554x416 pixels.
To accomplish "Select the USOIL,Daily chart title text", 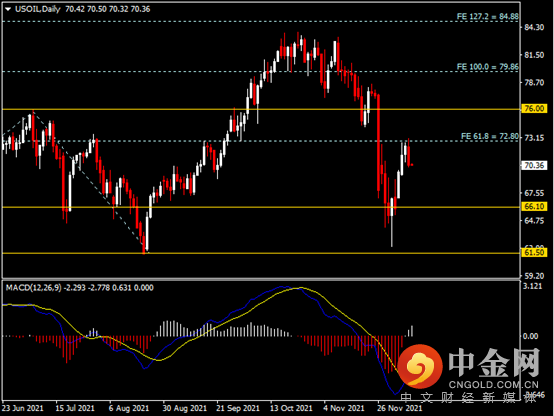I will 38,9.
